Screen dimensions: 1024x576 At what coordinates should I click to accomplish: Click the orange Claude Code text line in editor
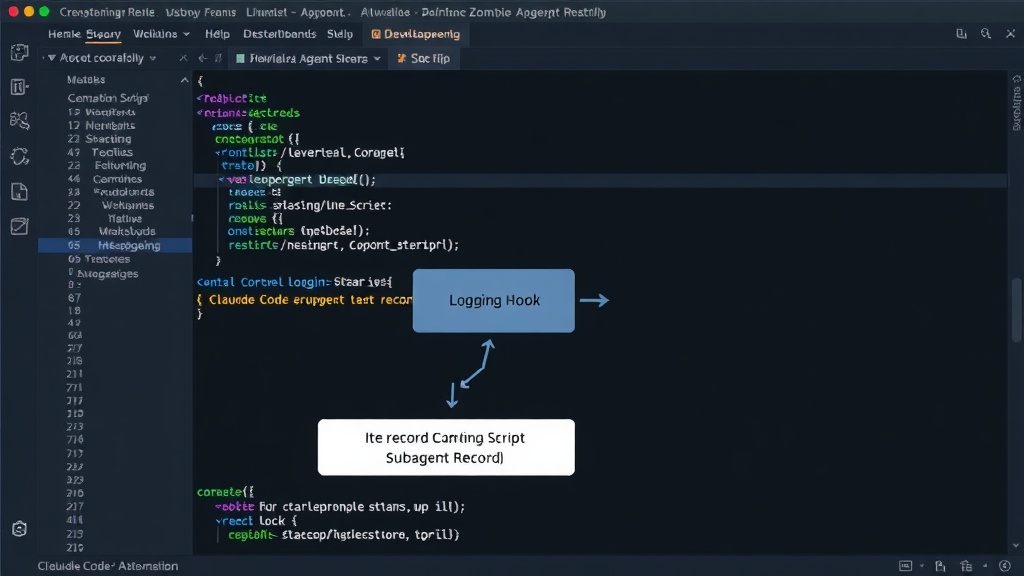point(304,300)
